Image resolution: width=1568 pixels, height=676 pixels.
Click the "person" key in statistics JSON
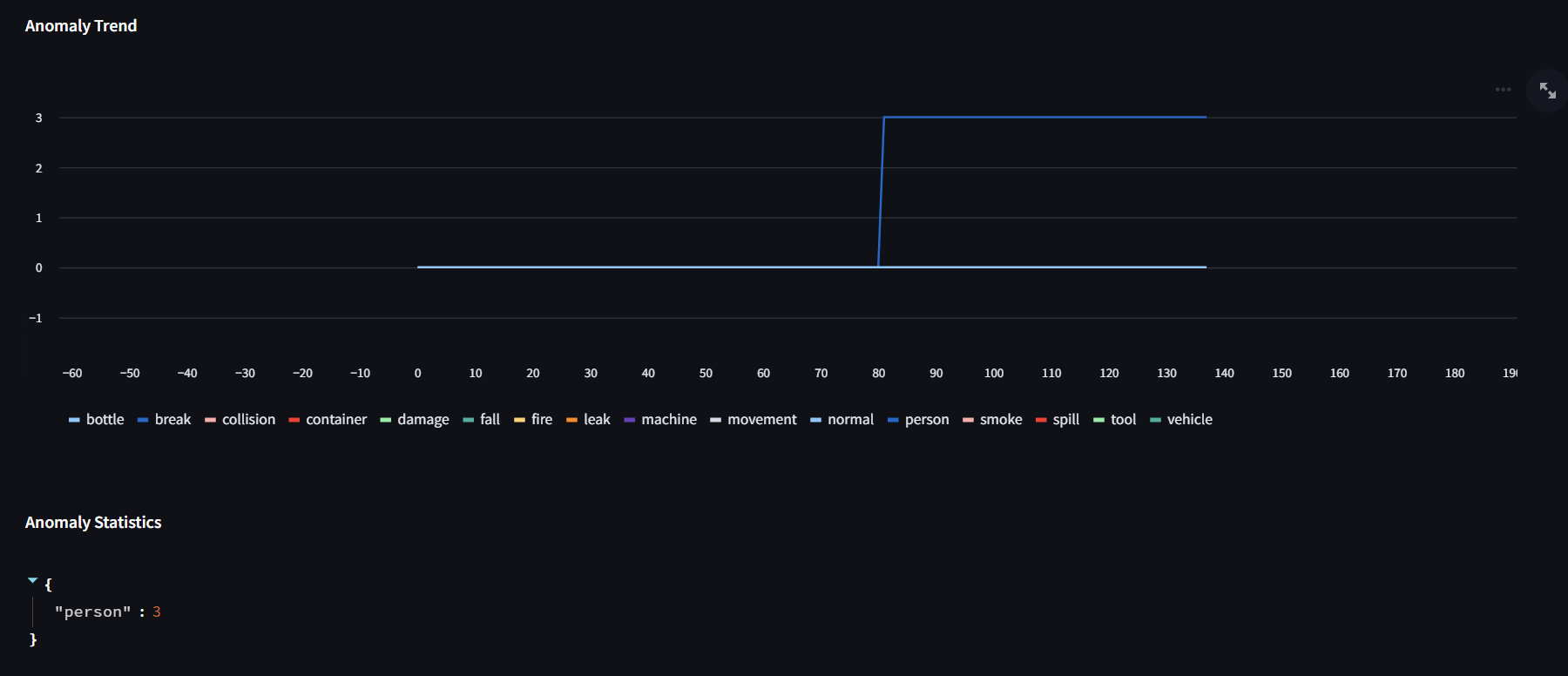(92, 612)
